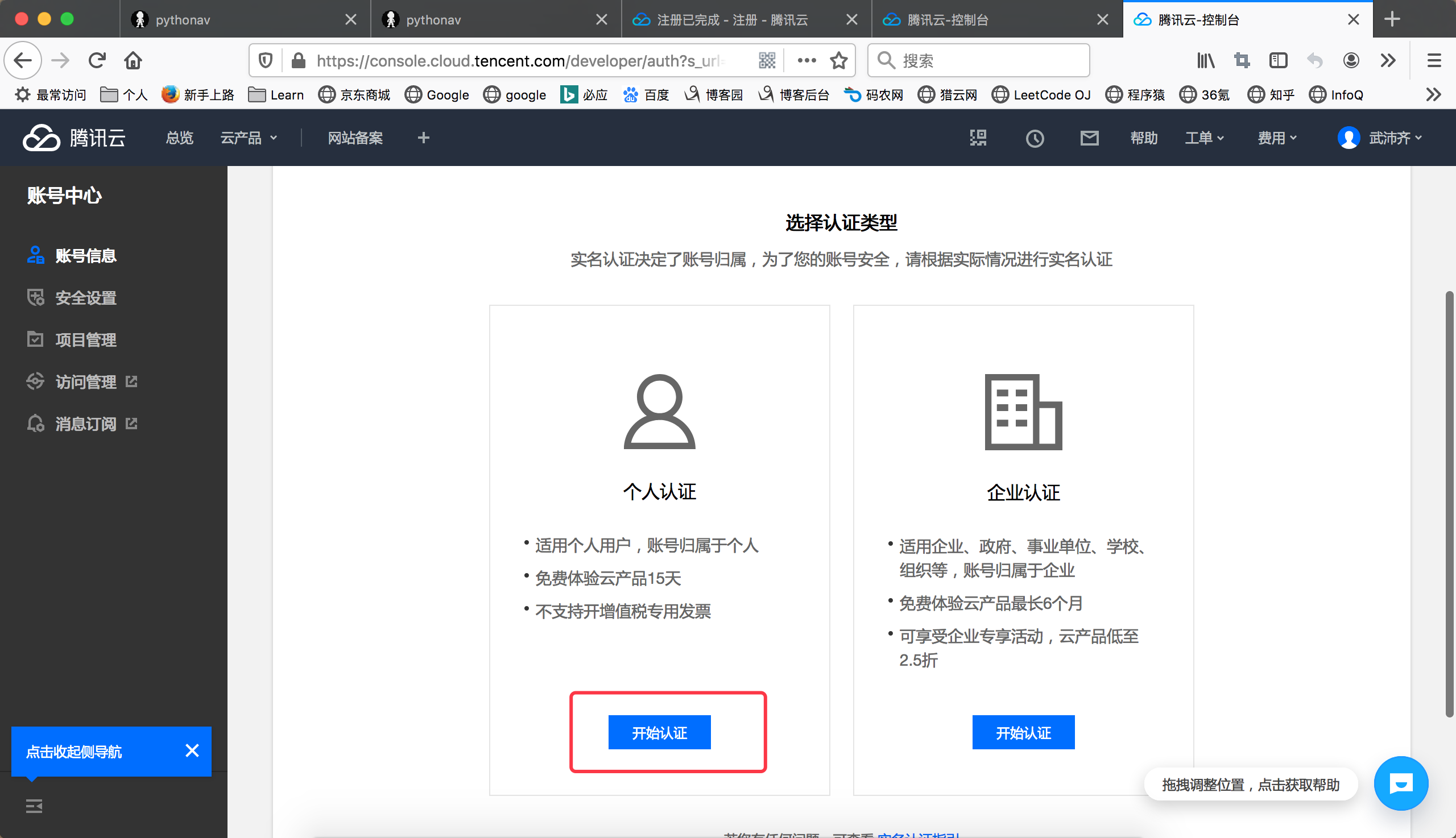
Task: Open the Library icon in toolbar
Action: pyautogui.click(x=1206, y=60)
